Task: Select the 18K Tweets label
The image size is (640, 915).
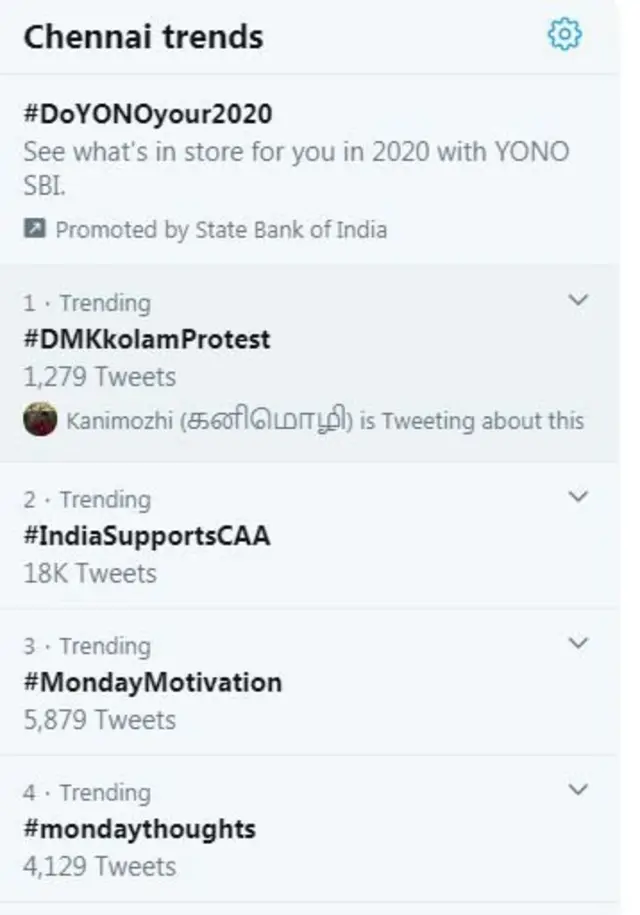Action: pos(90,574)
